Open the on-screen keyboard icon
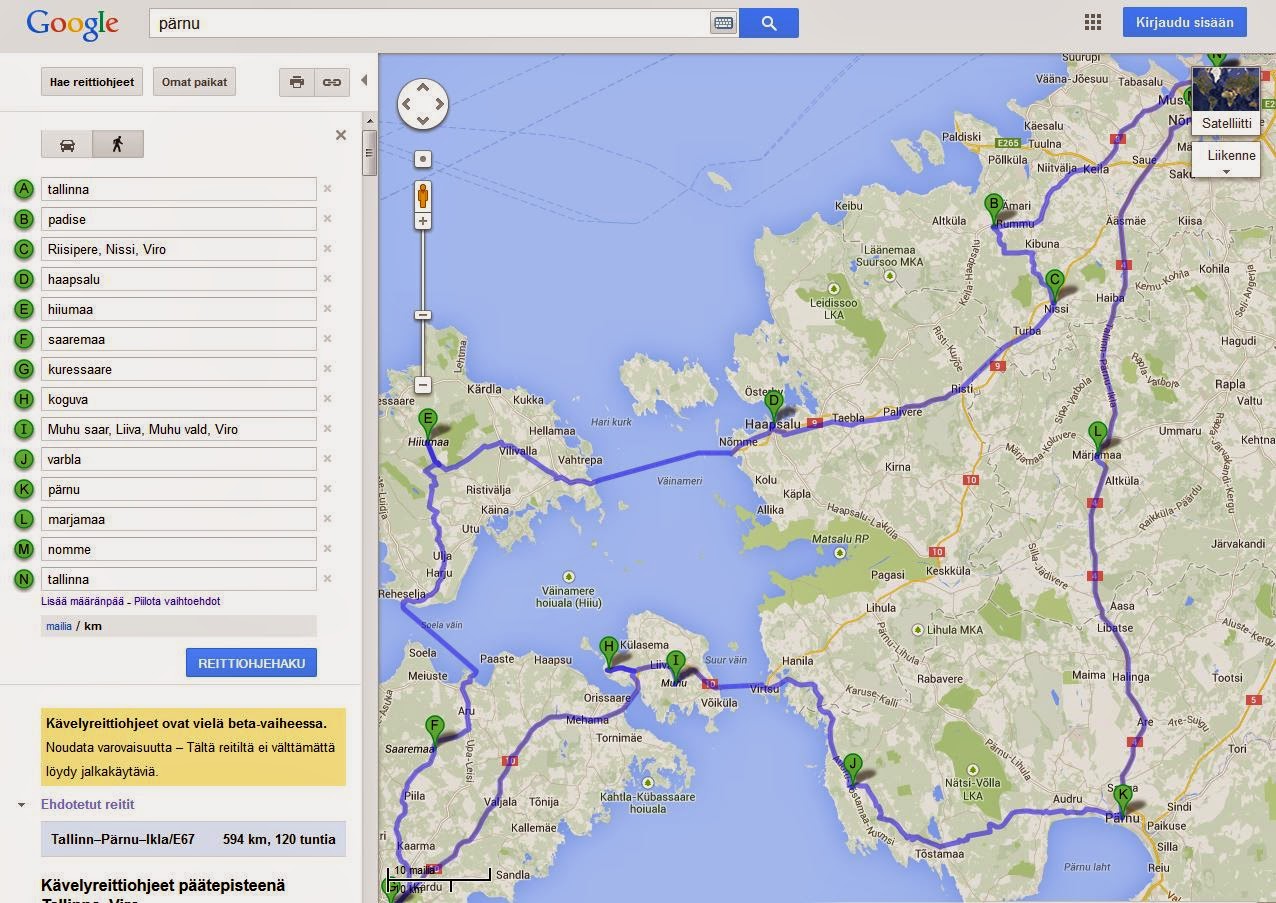Screen dimensions: 1276x903 click(x=723, y=23)
